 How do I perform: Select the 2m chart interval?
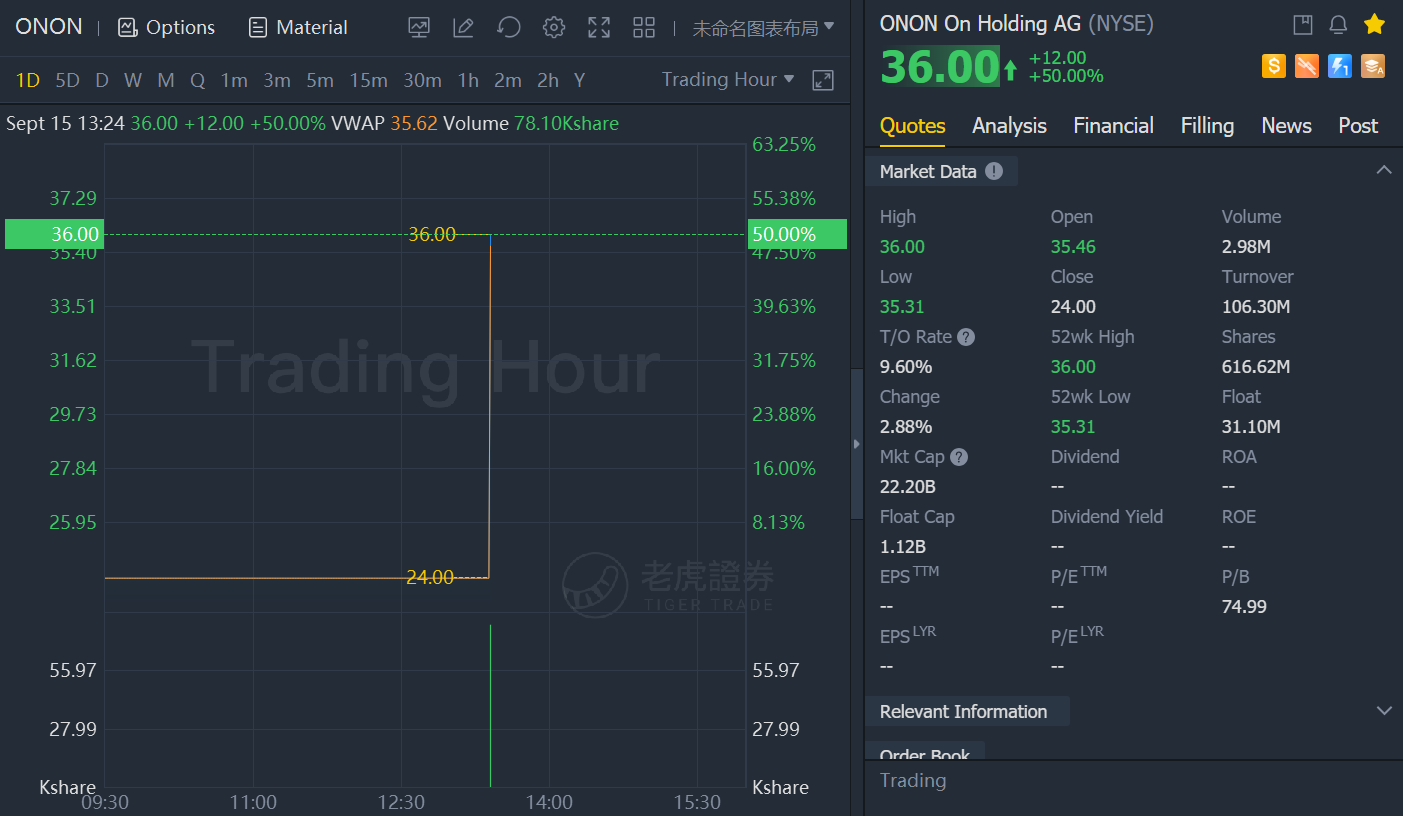(x=508, y=80)
